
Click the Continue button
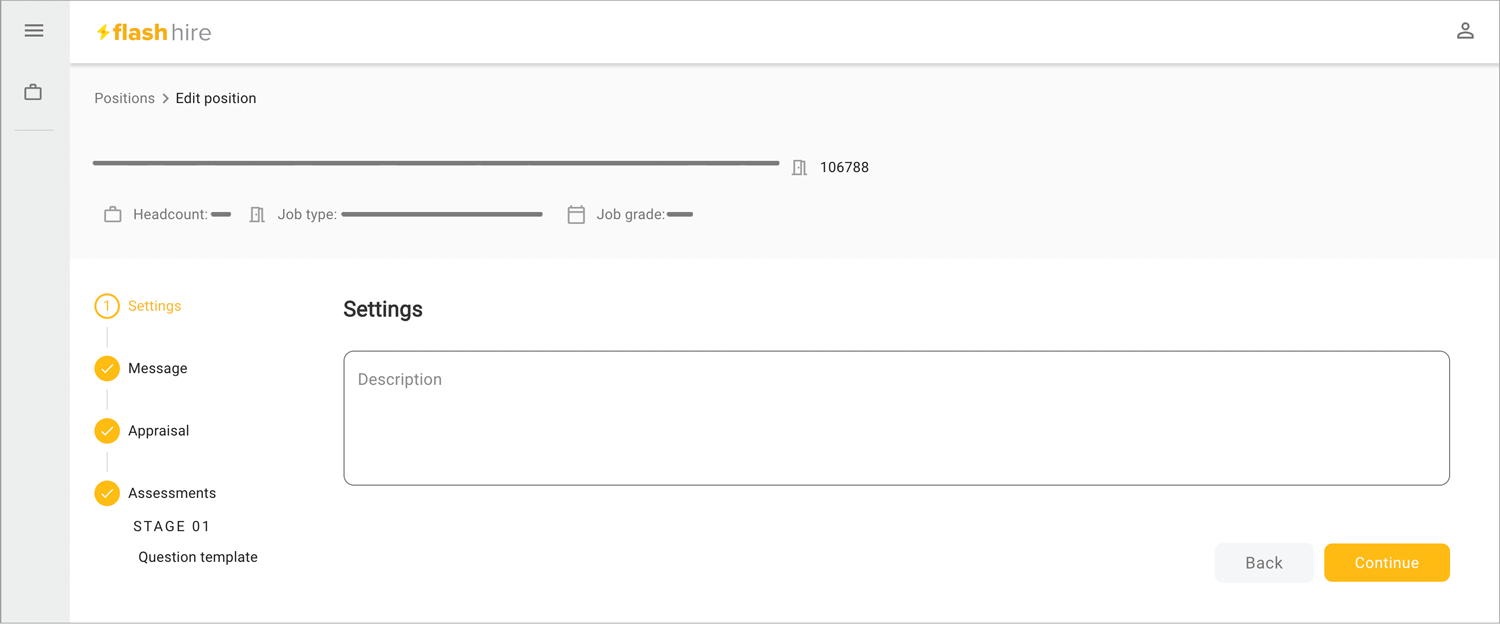pos(1387,563)
